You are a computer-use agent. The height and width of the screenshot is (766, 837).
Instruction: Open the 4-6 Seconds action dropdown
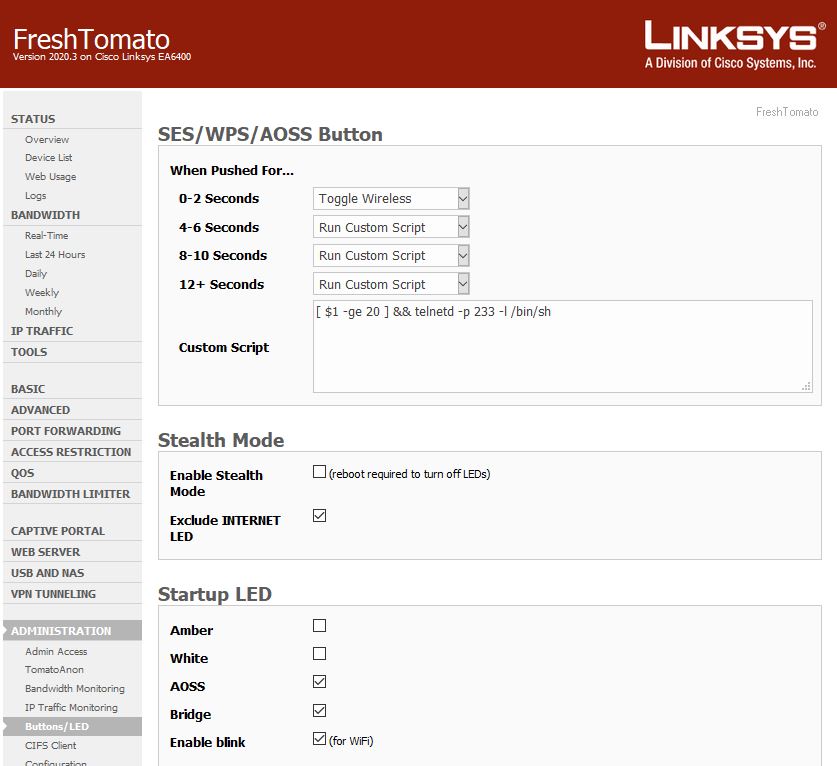pos(391,227)
